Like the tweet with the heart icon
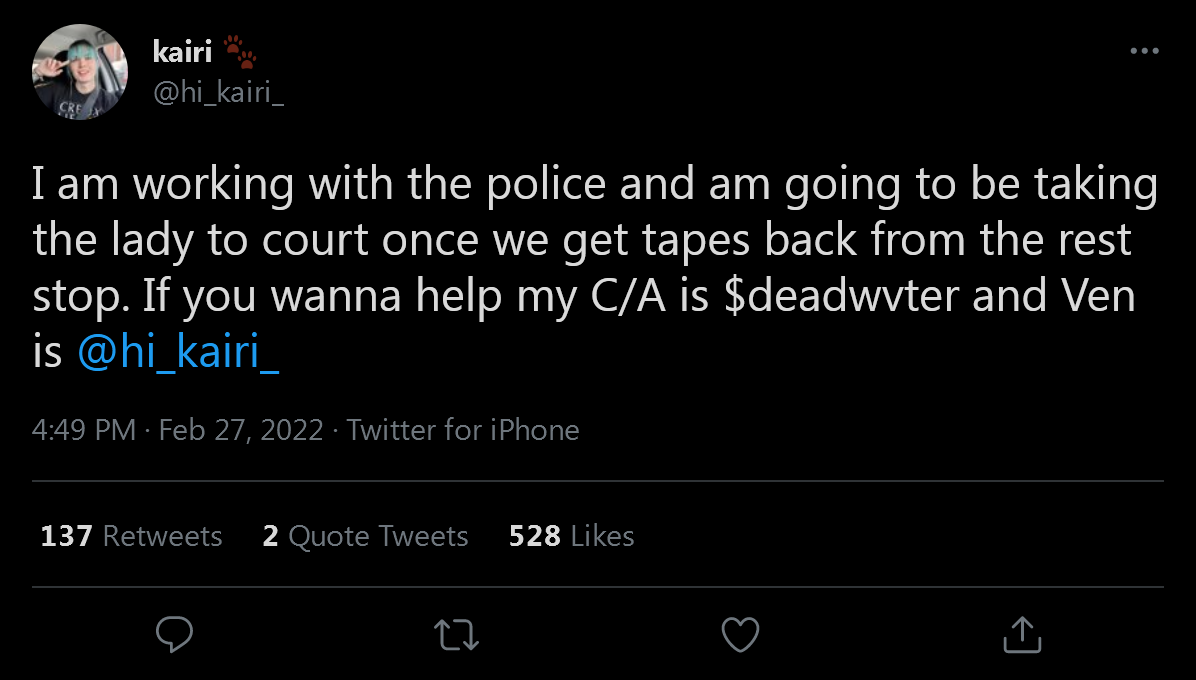This screenshot has height=680, width=1196. point(740,634)
